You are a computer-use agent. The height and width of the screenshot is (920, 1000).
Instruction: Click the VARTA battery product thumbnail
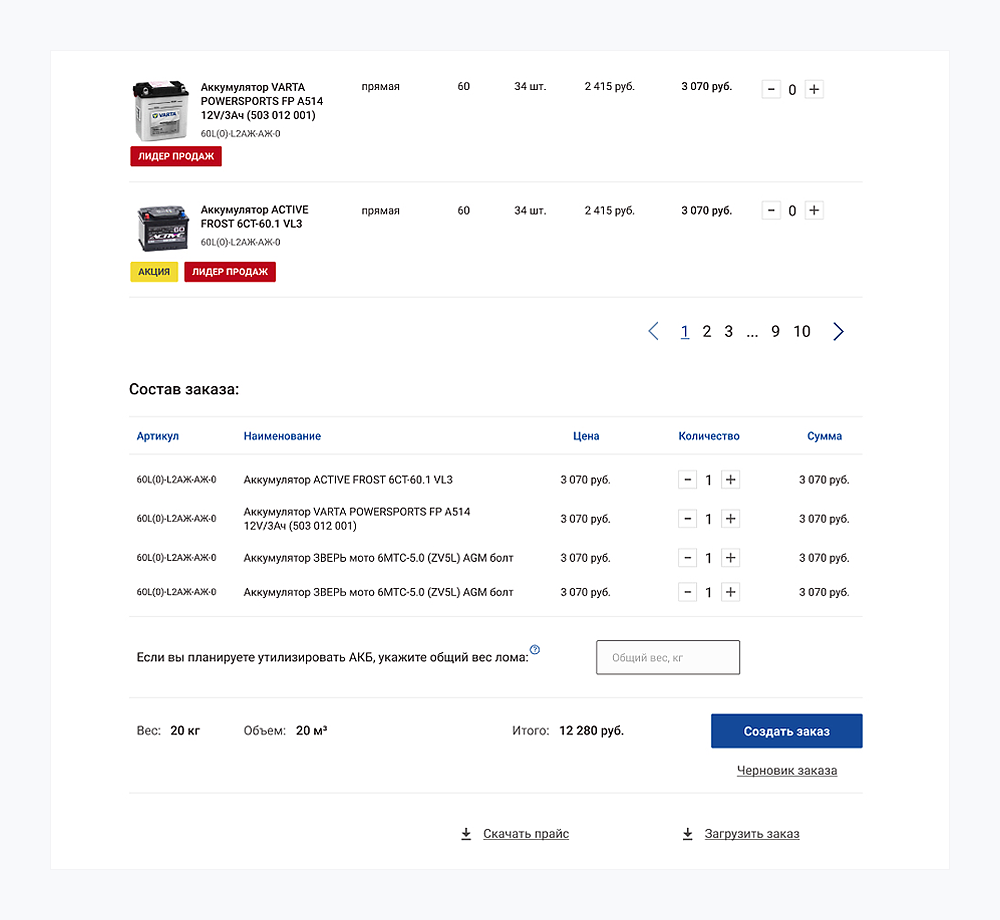point(161,110)
